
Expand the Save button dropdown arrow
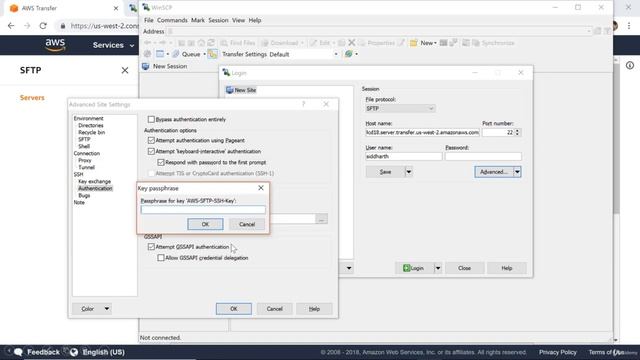408,172
